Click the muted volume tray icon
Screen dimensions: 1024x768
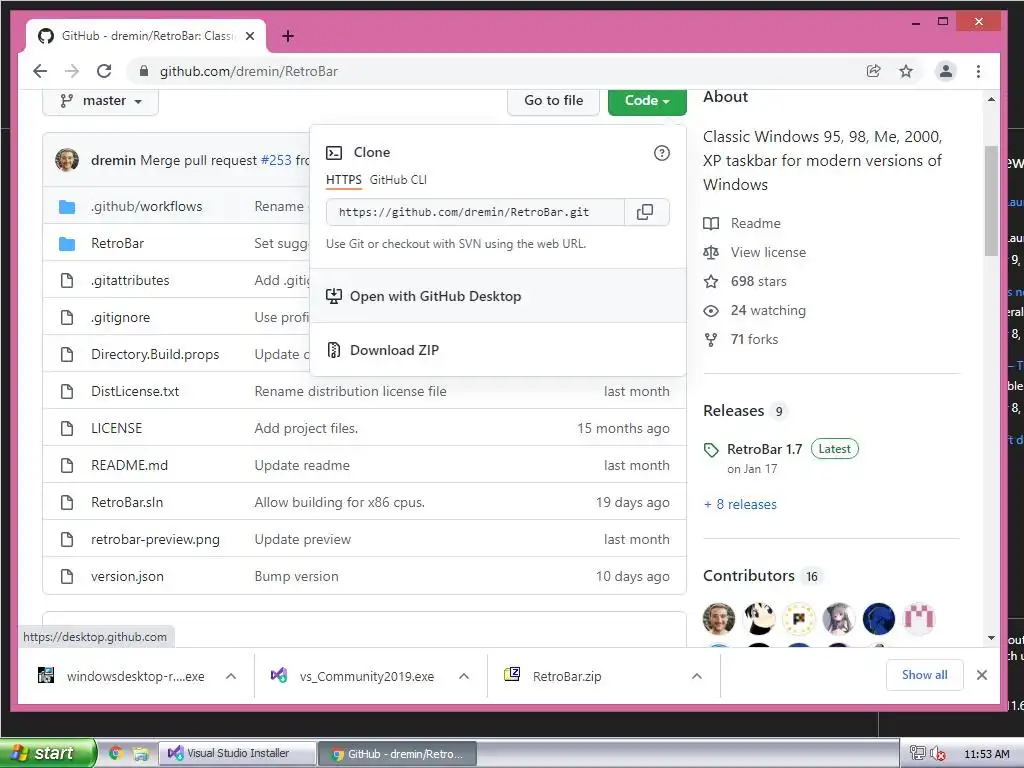(938, 754)
